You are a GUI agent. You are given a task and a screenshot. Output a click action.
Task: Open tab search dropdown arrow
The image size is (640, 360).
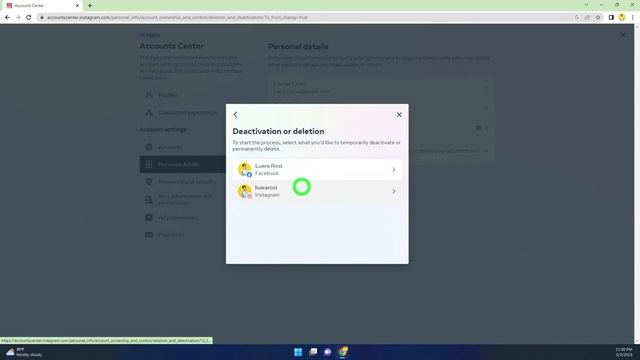click(x=586, y=5)
